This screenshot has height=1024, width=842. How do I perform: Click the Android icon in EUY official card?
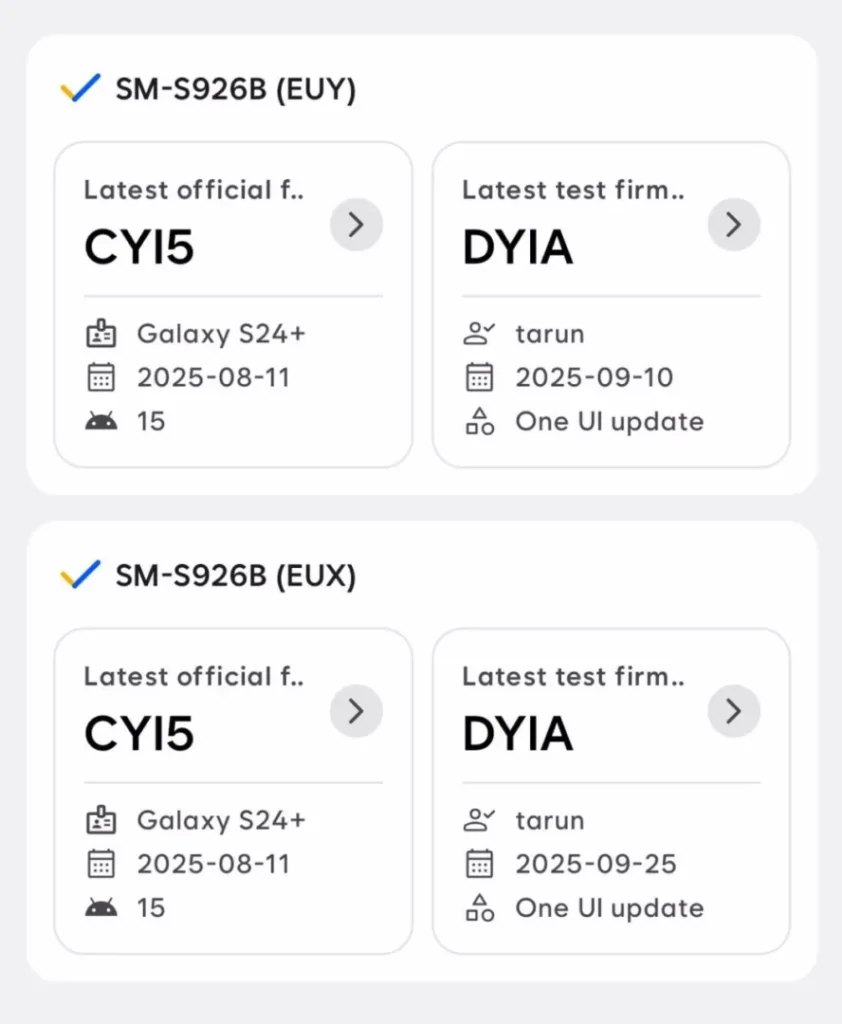click(101, 421)
